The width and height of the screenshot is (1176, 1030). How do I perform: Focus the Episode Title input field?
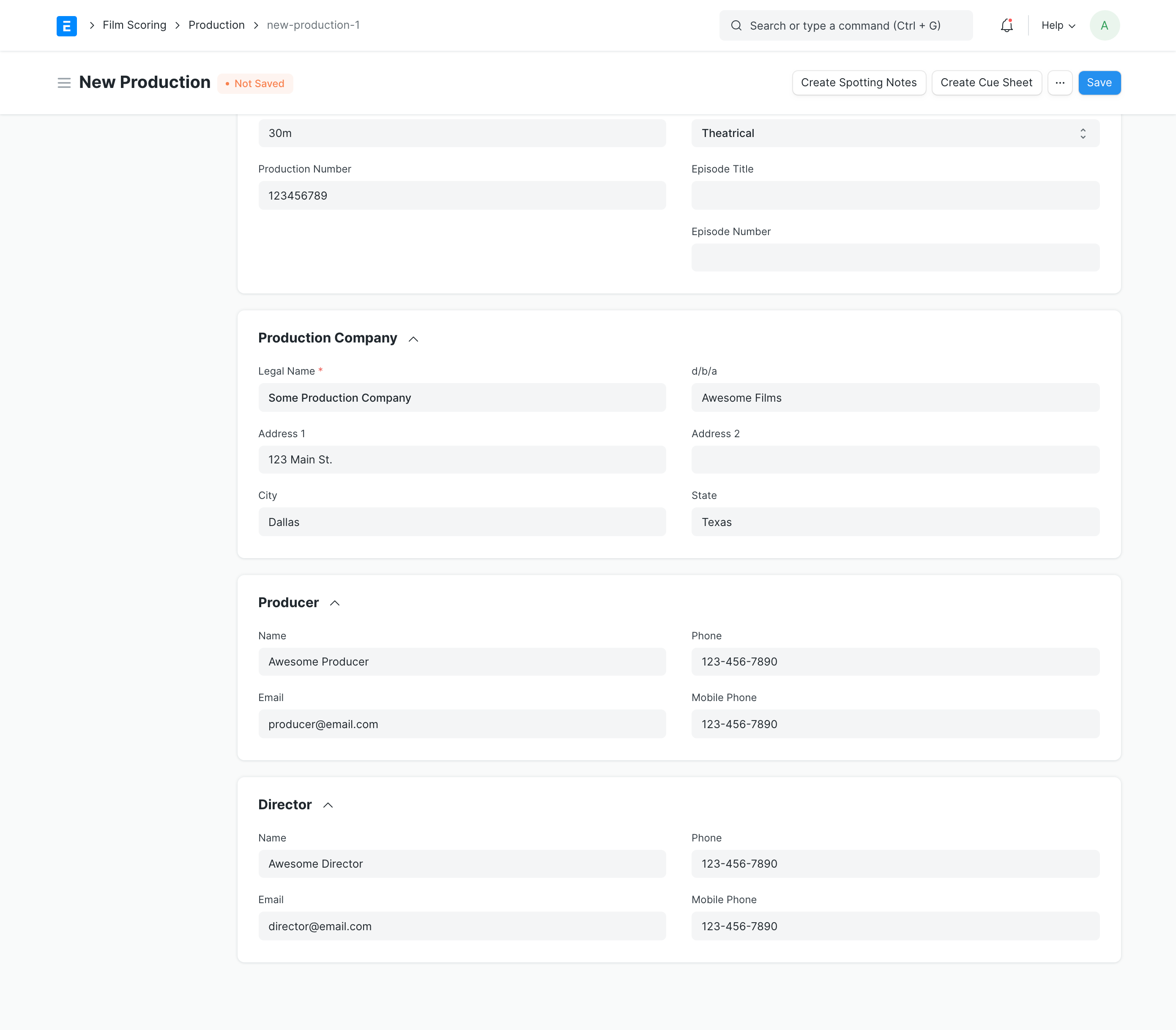click(894, 196)
